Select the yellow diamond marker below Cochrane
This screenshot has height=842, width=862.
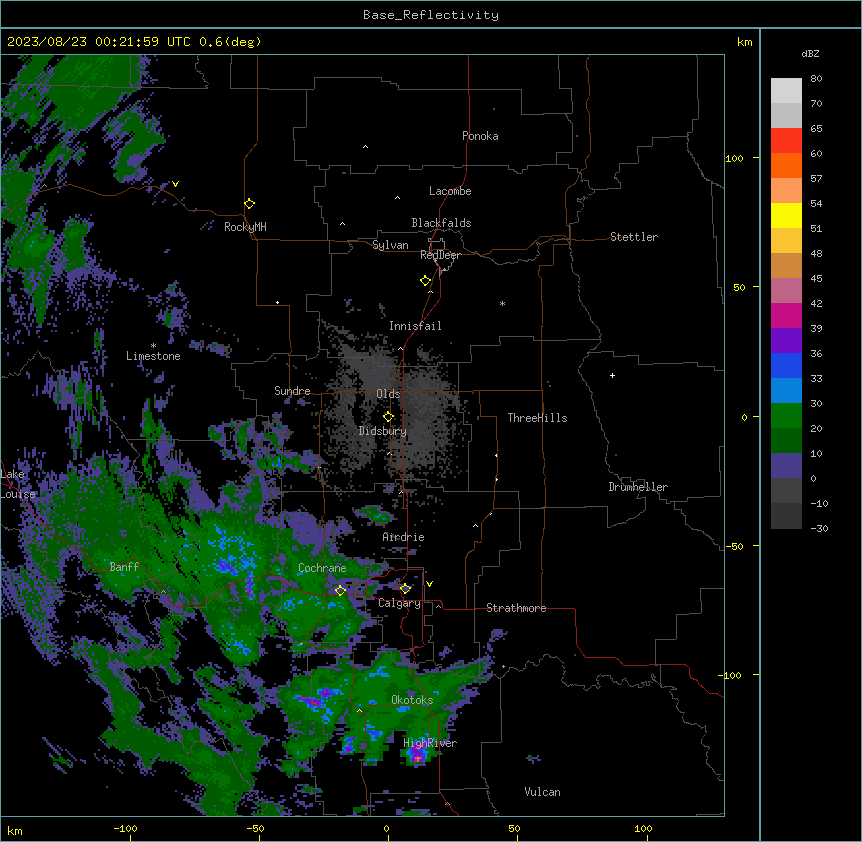[340, 591]
